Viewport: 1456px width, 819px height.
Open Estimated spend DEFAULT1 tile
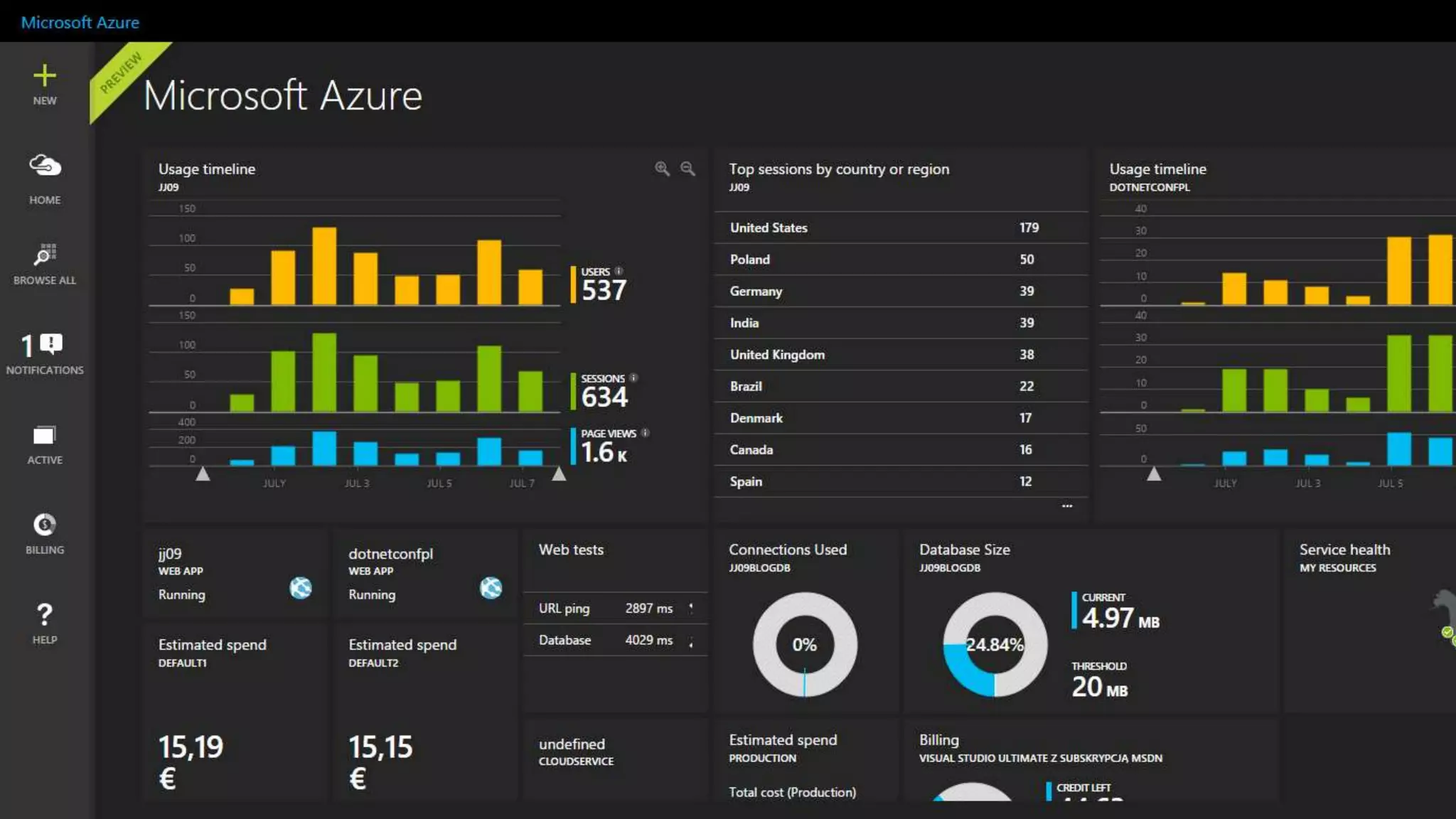tap(235, 712)
